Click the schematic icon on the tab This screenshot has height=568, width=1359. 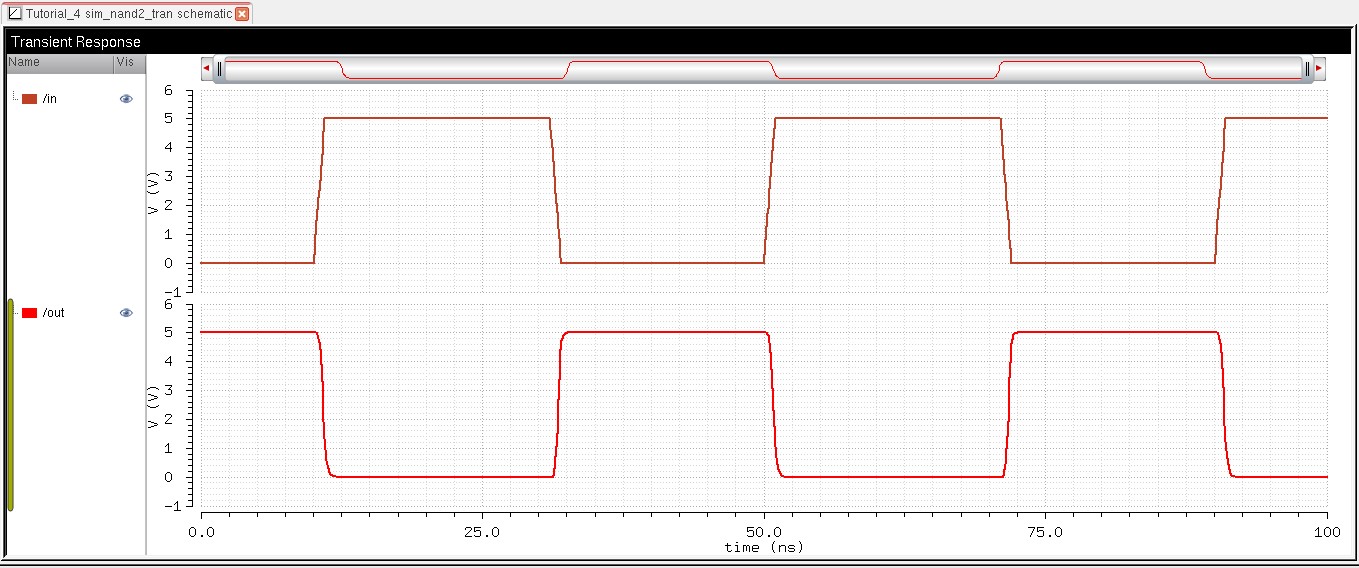coord(14,14)
